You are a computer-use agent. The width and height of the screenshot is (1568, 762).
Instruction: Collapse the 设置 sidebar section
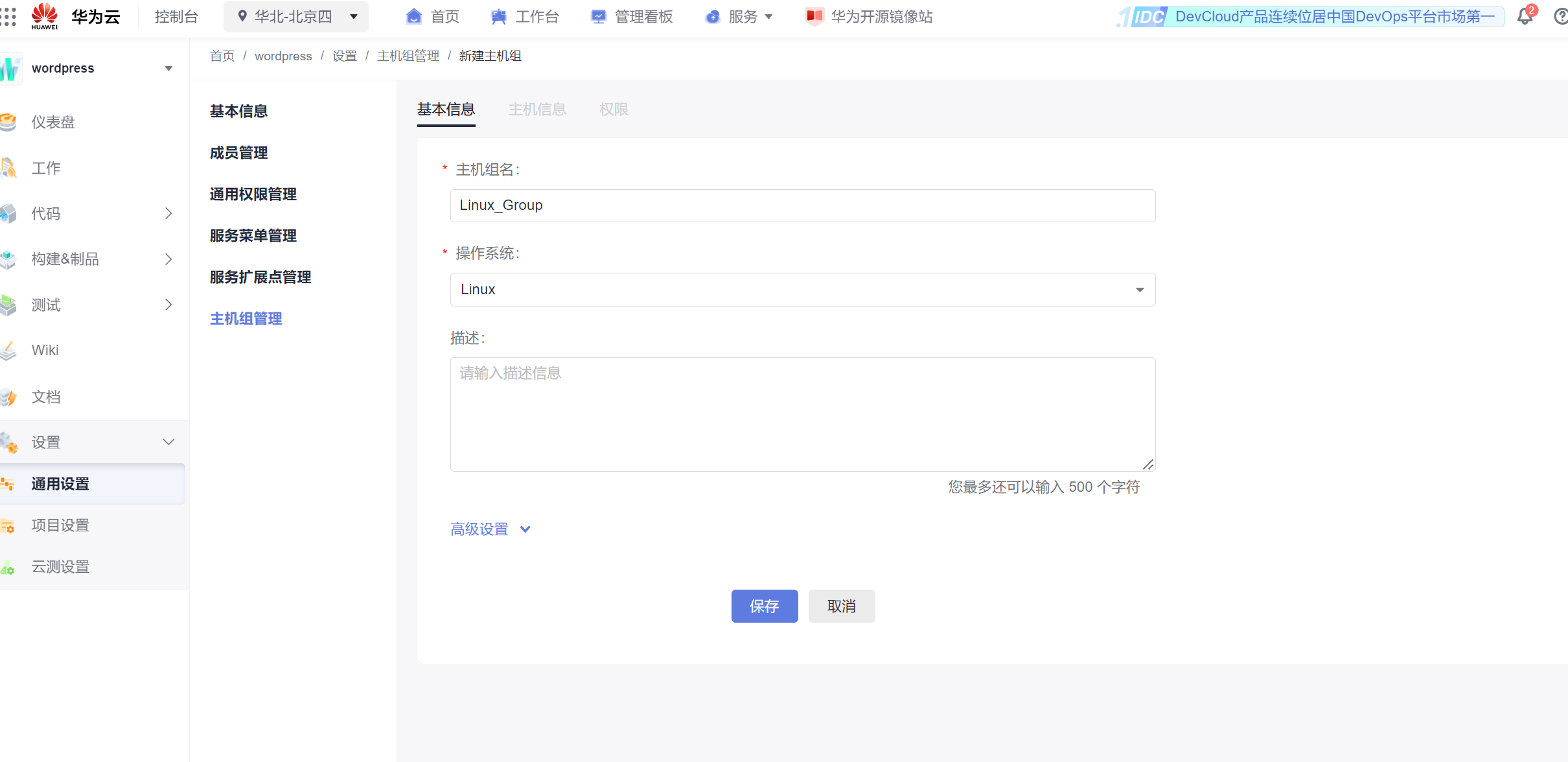click(x=168, y=443)
